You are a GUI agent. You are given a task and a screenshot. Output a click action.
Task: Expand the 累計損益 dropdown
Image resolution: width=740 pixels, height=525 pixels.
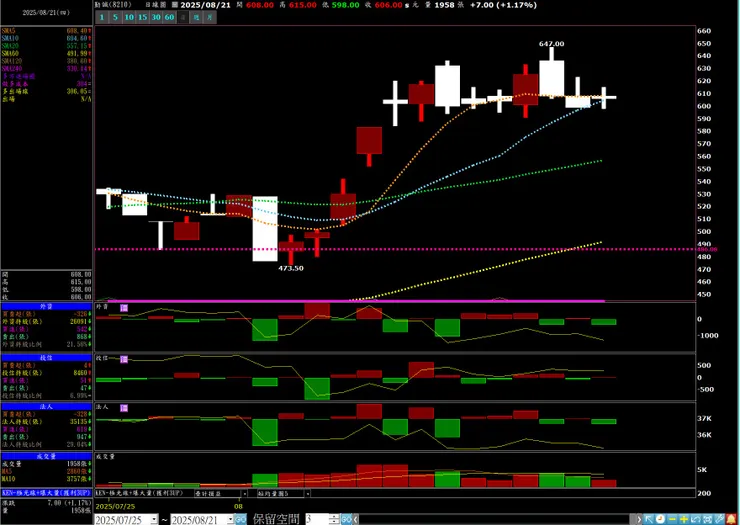click(244, 493)
